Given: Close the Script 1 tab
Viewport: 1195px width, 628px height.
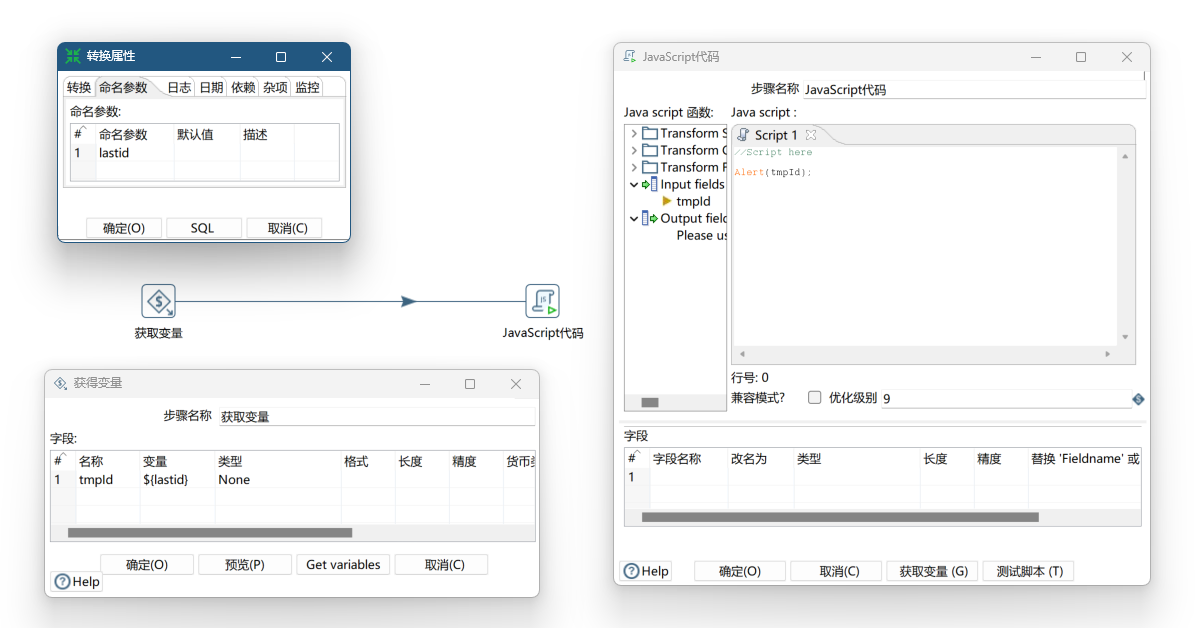Looking at the screenshot, I should click(811, 135).
